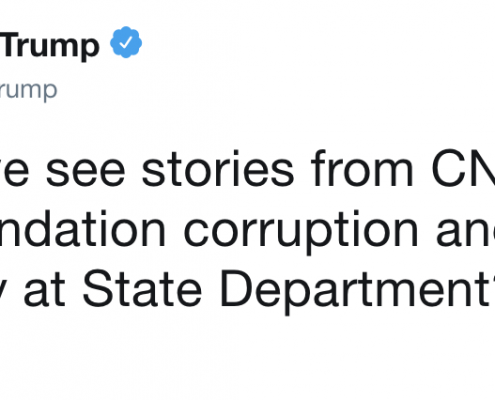Click the word see in first line
This screenshot has height=400, width=495.
click(x=86, y=173)
